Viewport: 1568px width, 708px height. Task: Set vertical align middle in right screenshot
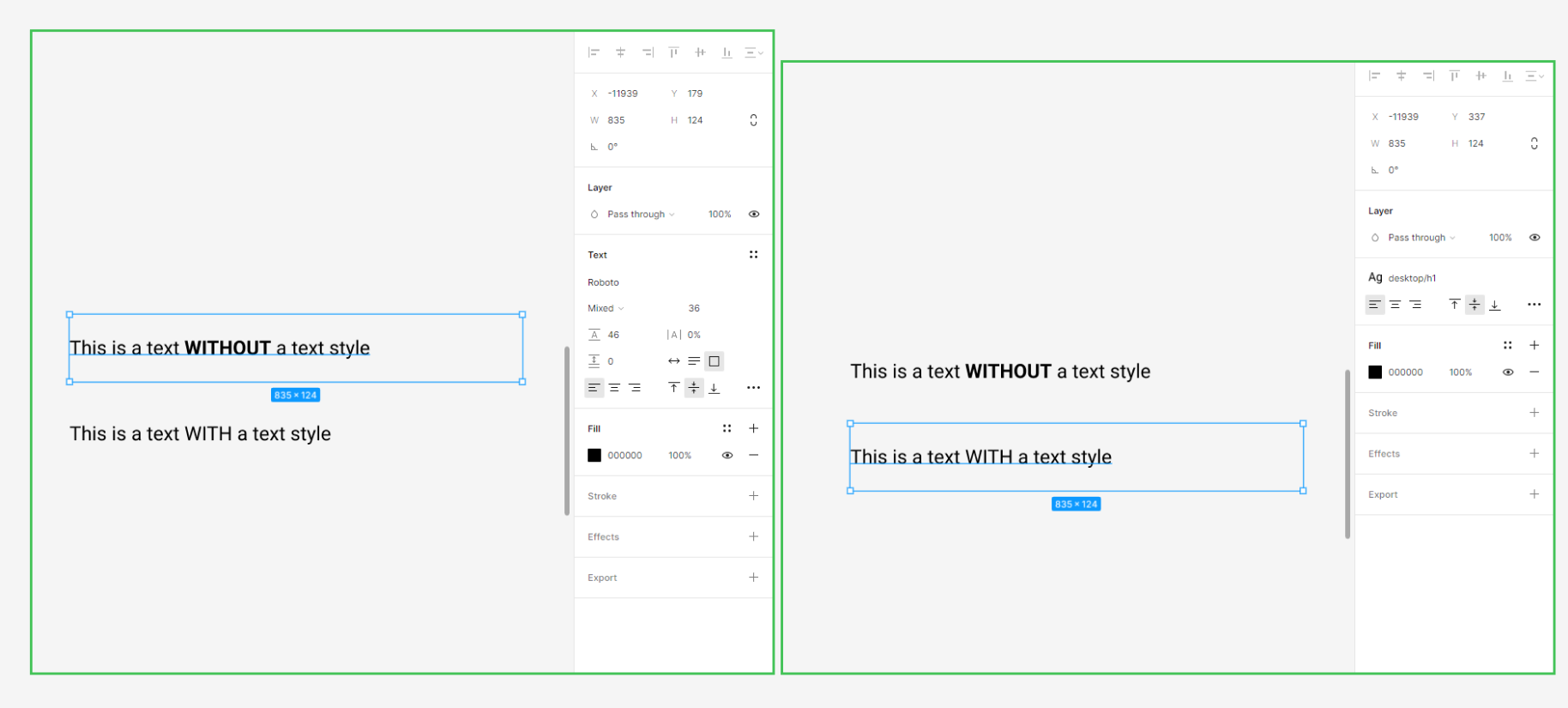click(1475, 305)
